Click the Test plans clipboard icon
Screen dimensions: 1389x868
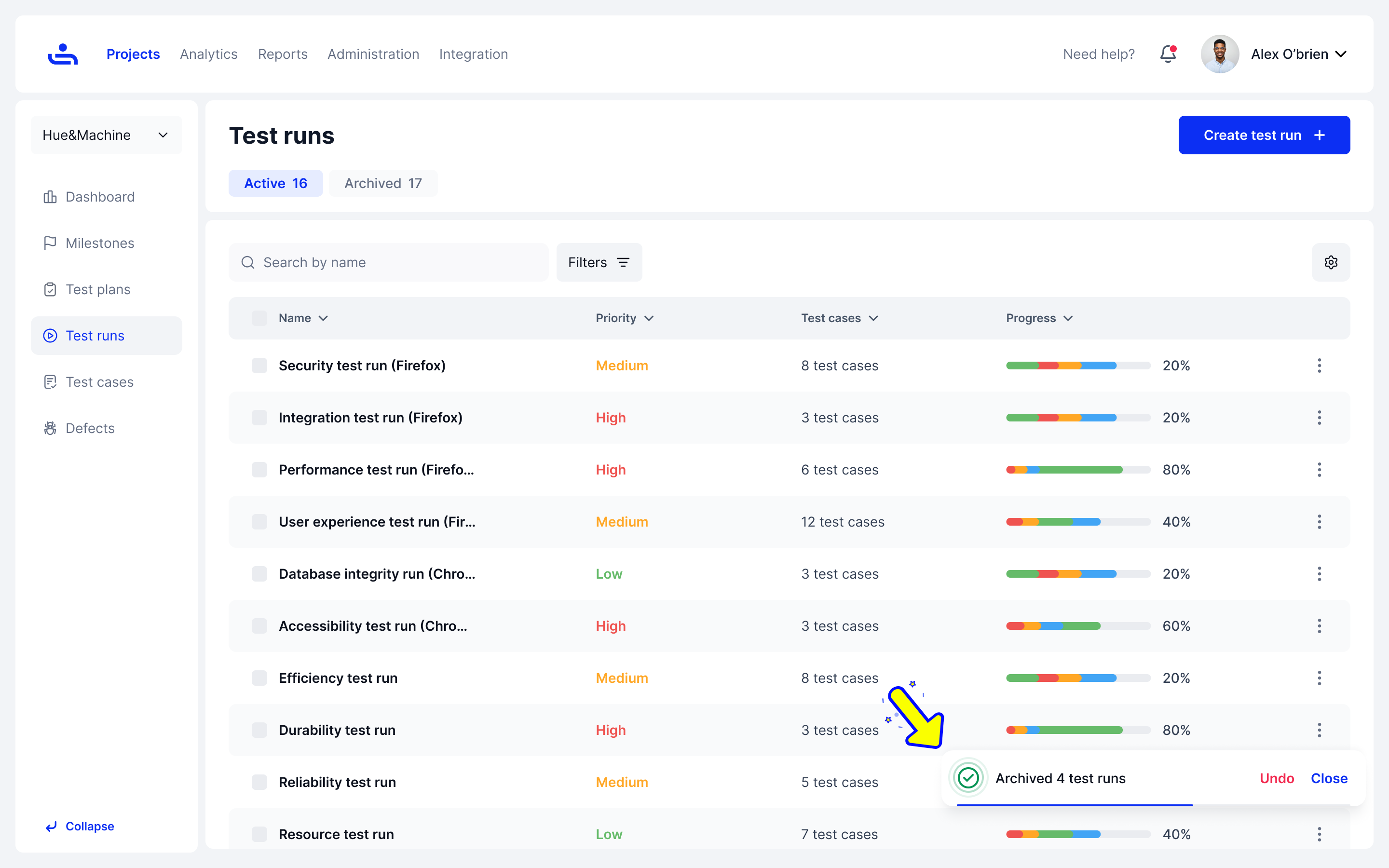pos(50,289)
